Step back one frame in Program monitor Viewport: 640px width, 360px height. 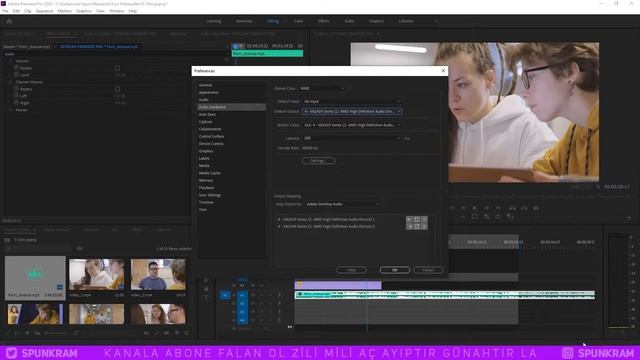pyautogui.click(x=463, y=208)
